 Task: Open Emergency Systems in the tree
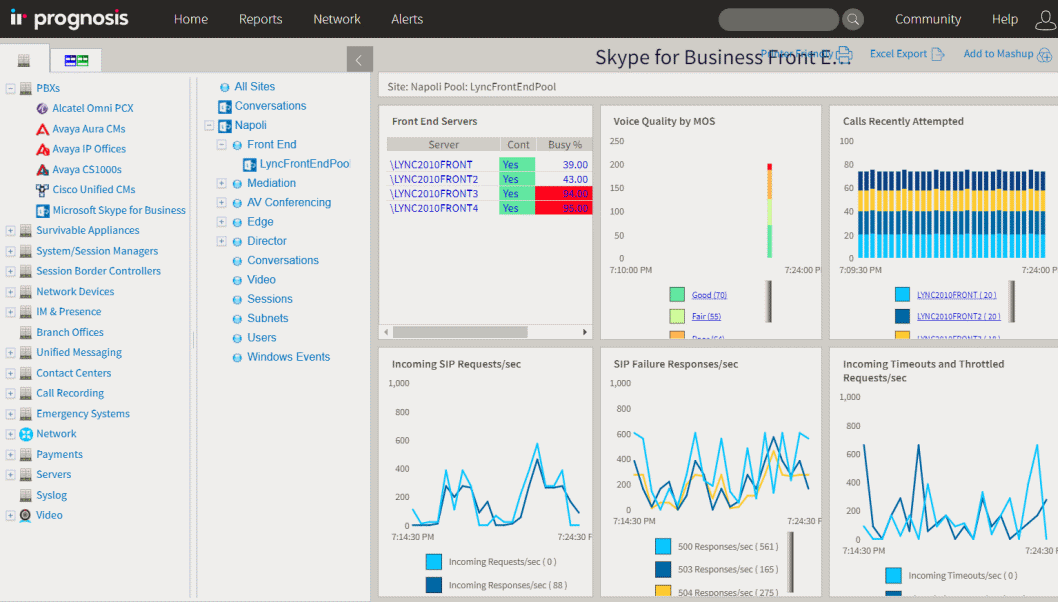click(83, 414)
